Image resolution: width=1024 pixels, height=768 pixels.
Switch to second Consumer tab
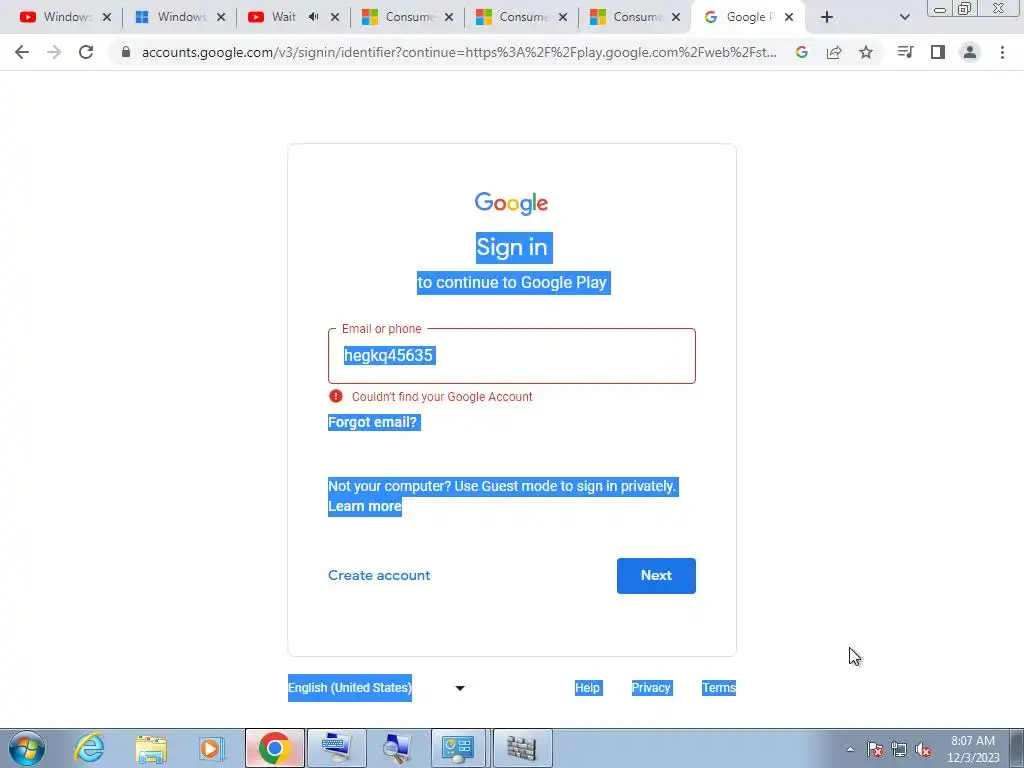click(513, 17)
